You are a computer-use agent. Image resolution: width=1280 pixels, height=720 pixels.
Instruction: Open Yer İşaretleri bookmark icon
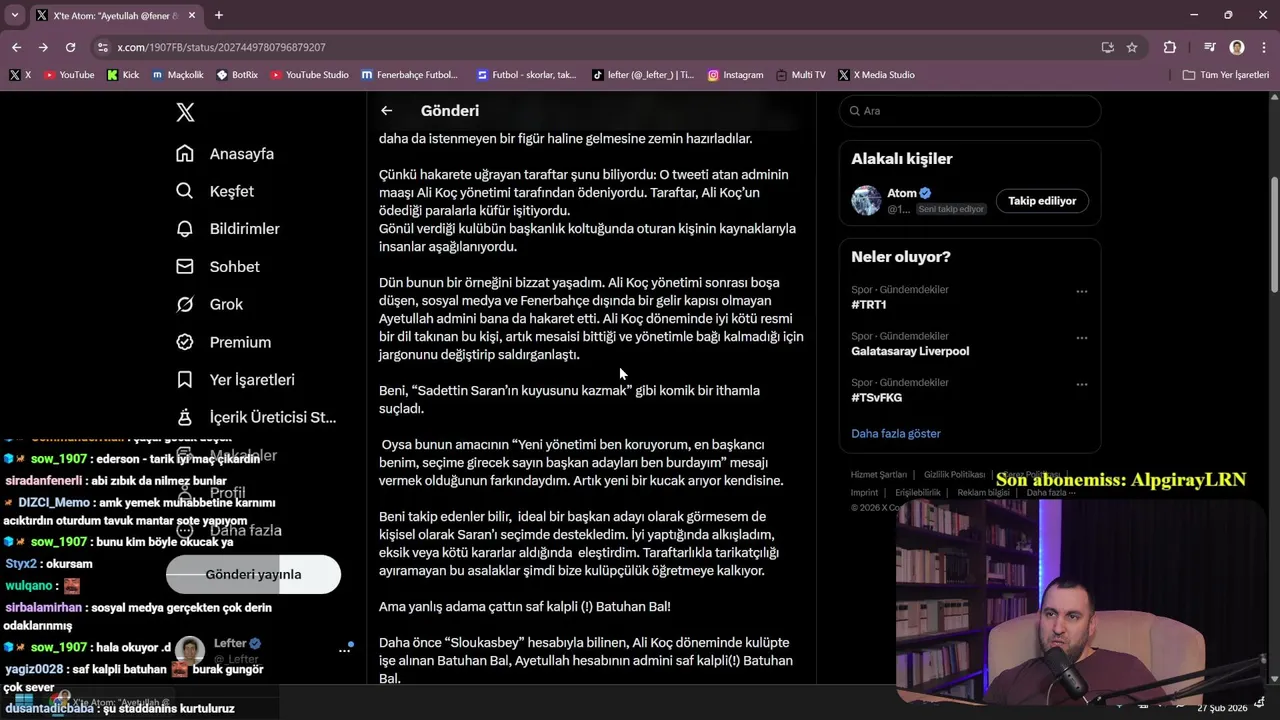click(185, 380)
